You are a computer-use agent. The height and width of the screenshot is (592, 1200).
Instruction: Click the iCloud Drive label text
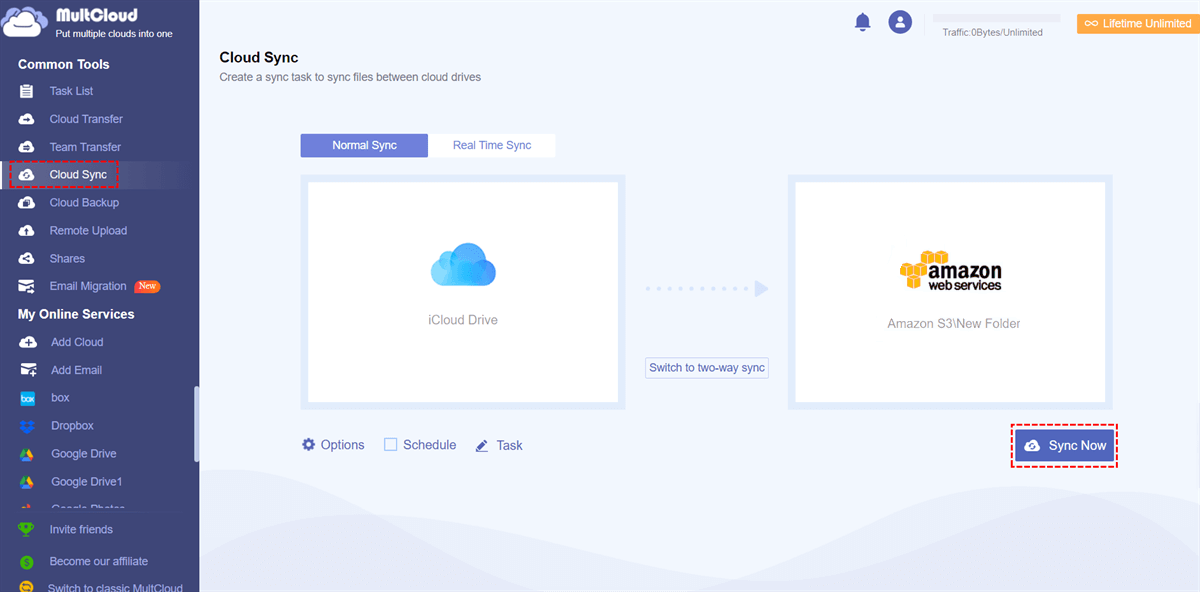[x=463, y=321]
